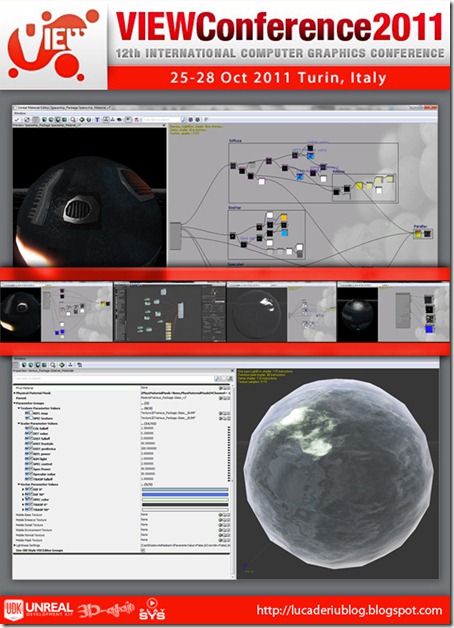Click the green arrows icon in lower properties toolbar
This screenshot has height=628, width=454.
[62, 365]
